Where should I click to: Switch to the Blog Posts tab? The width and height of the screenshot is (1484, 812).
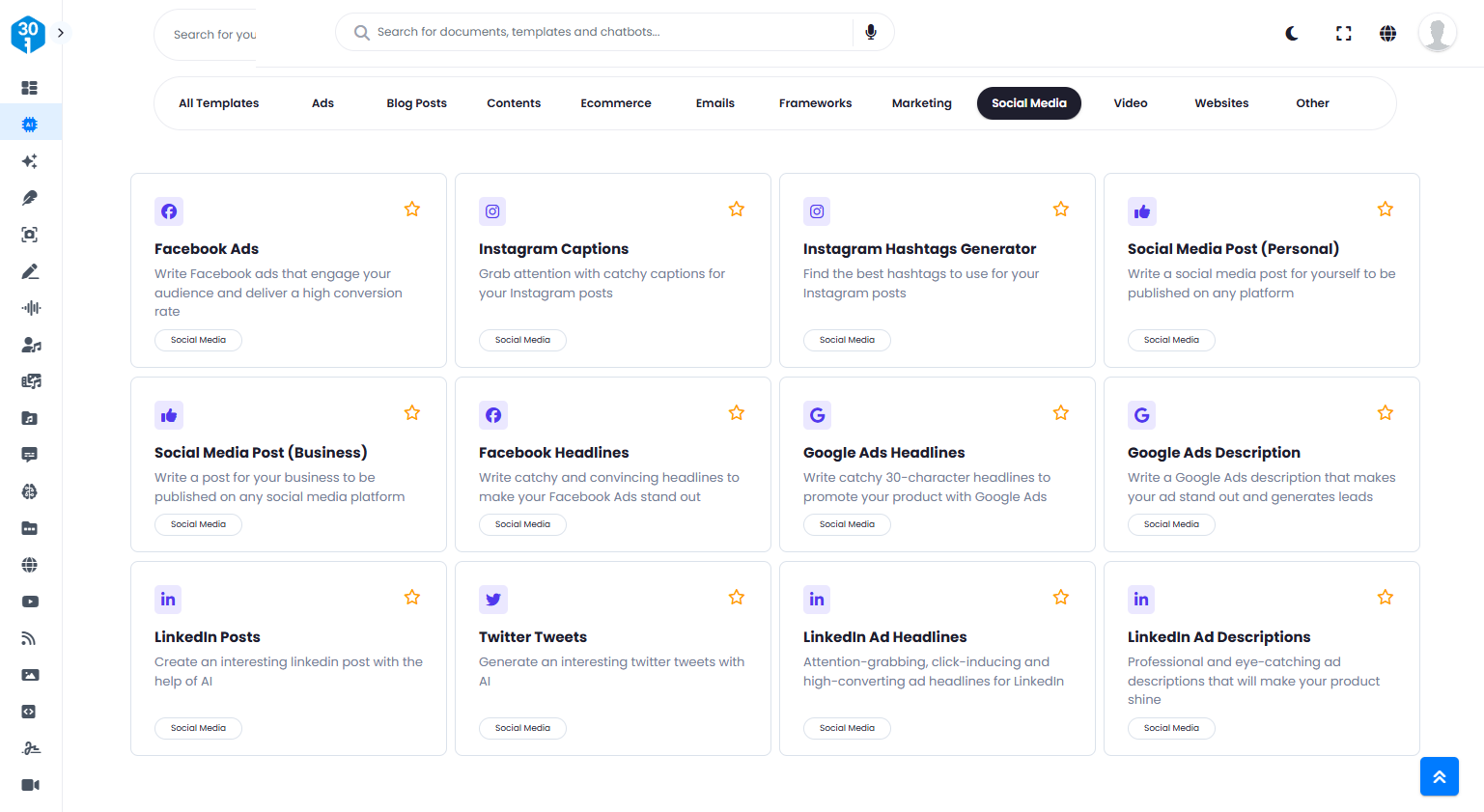point(417,103)
